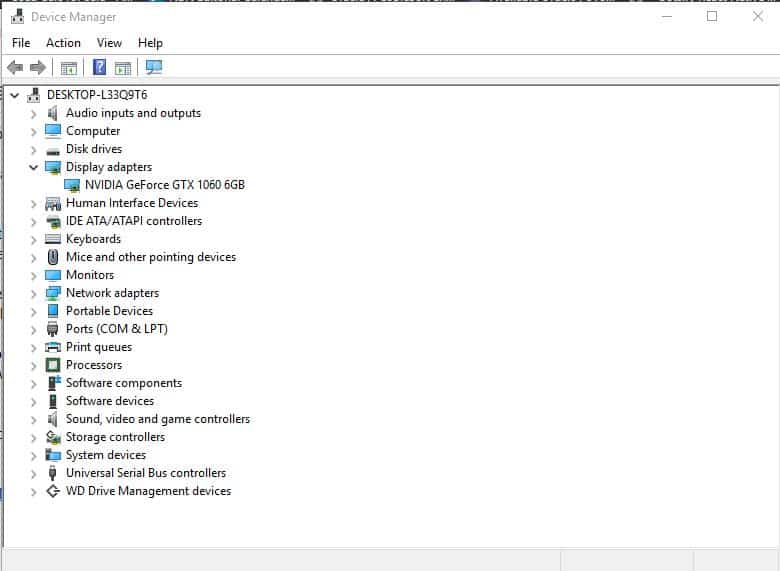Select the WD Drive Management devices row
The image size is (780, 571).
[148, 491]
